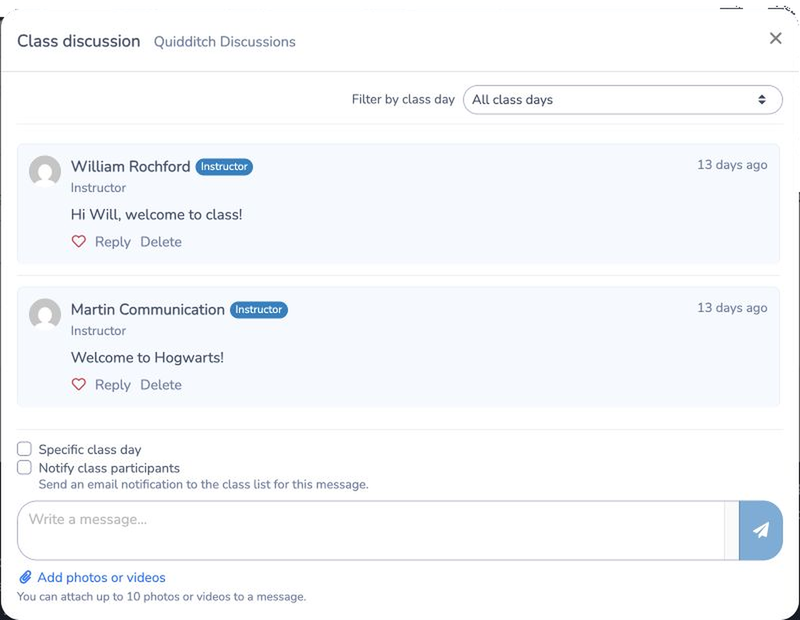Click the paperclip attachment icon

[25, 577]
